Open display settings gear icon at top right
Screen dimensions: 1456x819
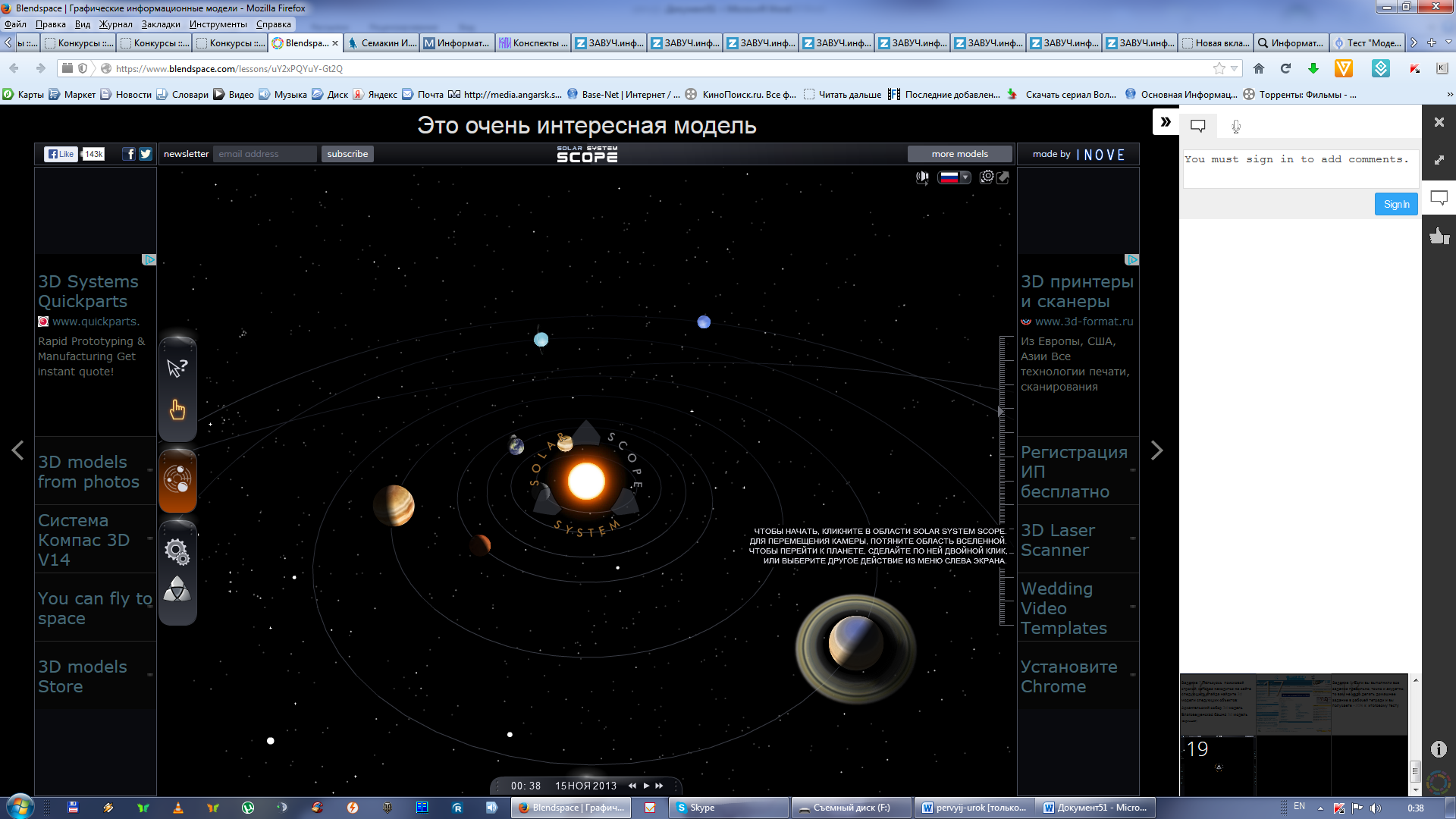[987, 177]
